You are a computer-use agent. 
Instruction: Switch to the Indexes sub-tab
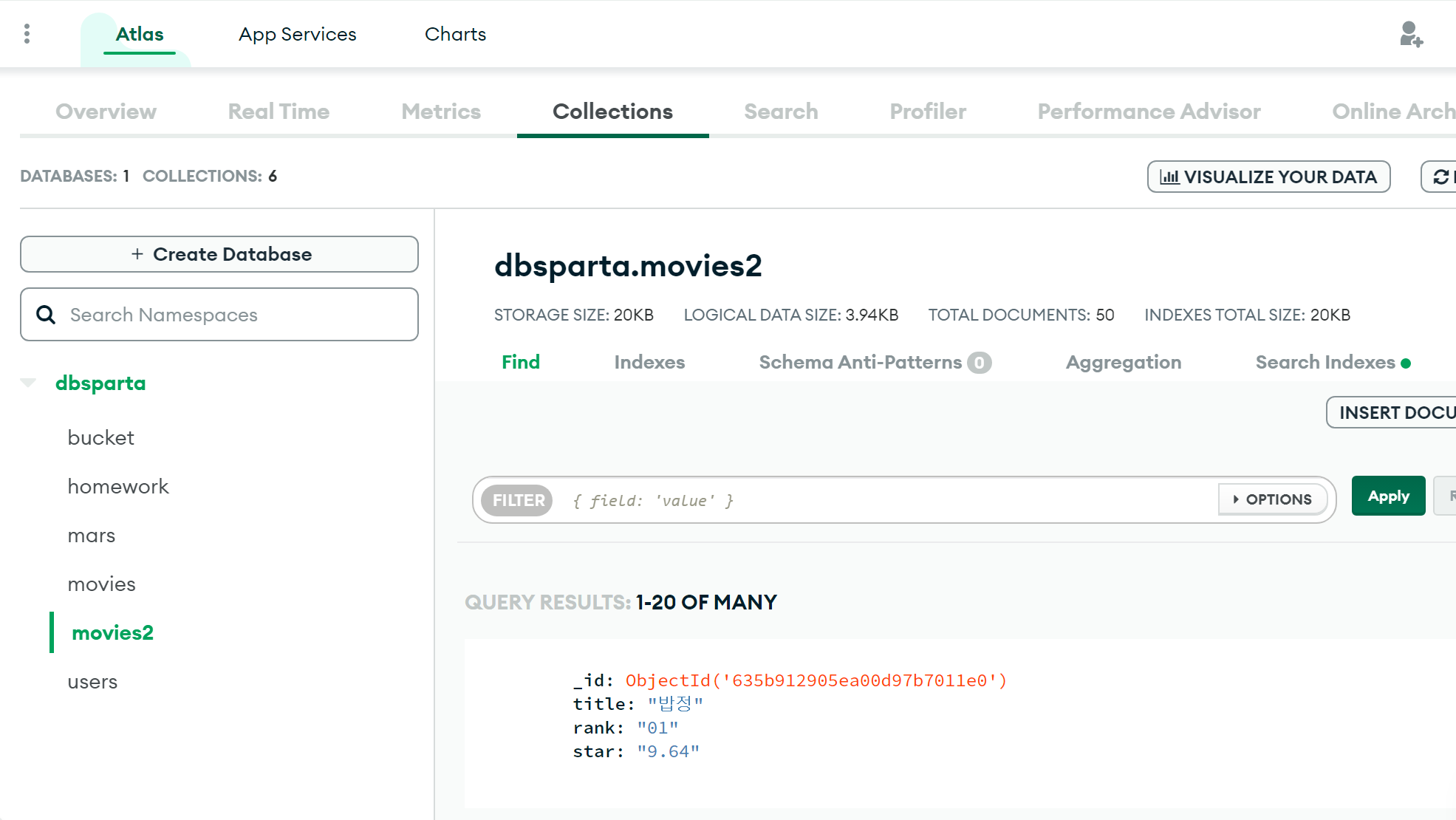(x=649, y=362)
